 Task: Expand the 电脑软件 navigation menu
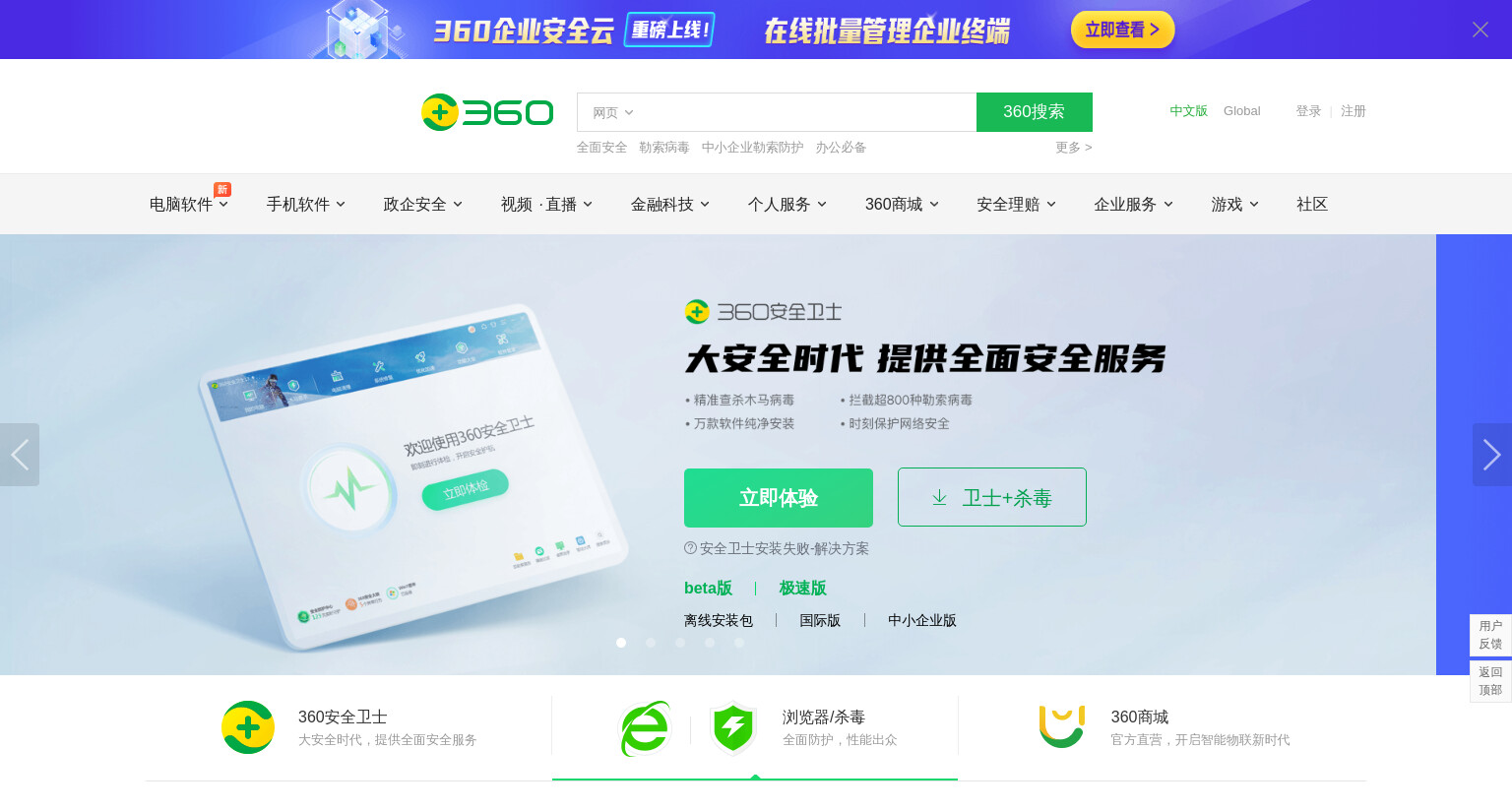pyautogui.click(x=189, y=205)
